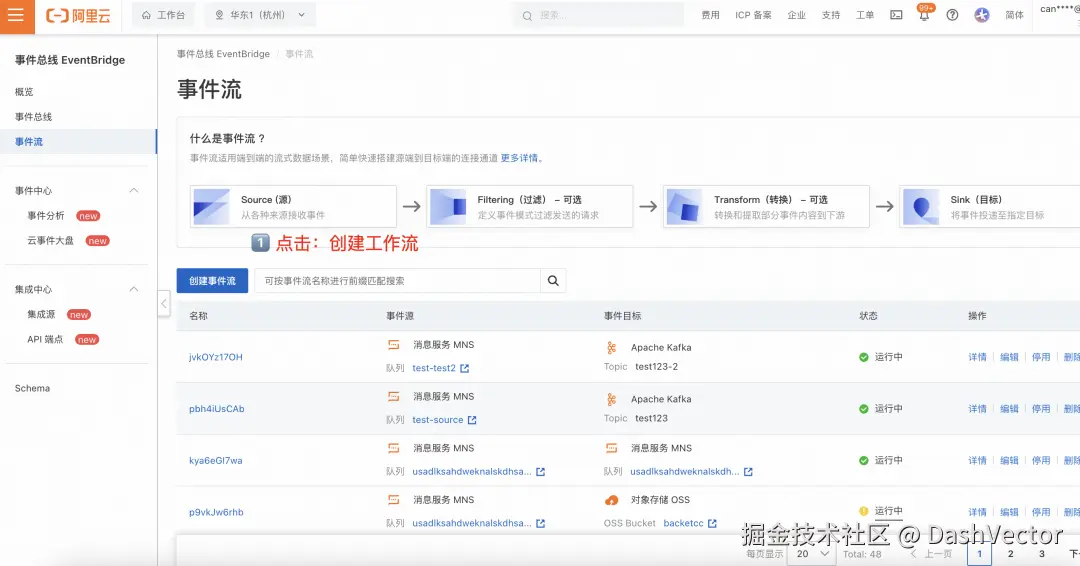Launch the Cloud Shell terminal icon
The width and height of the screenshot is (1080, 566).
pos(896,15)
